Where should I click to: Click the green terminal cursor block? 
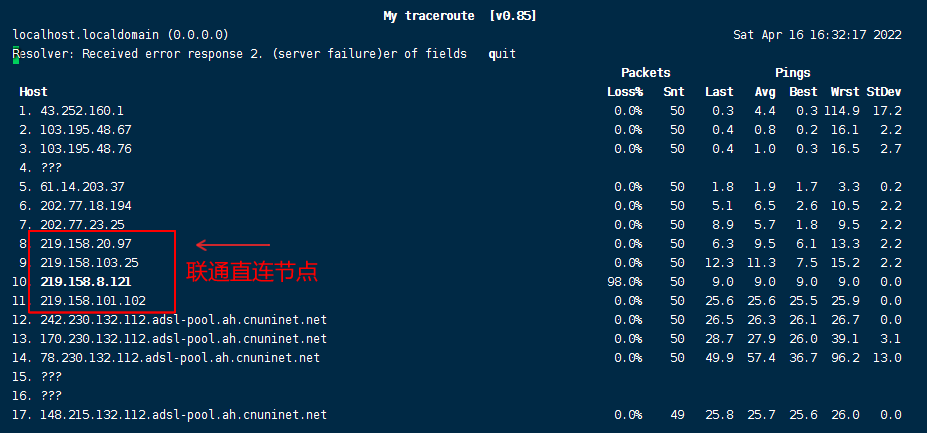[x=16, y=54]
